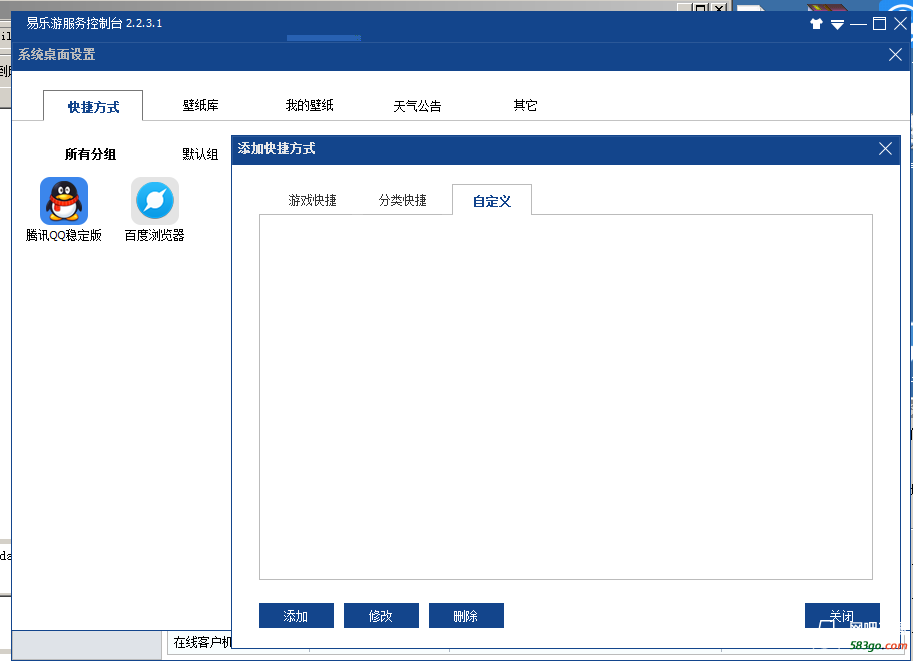Go to the 我的壁纸 tab
The height and width of the screenshot is (661, 913).
309,105
